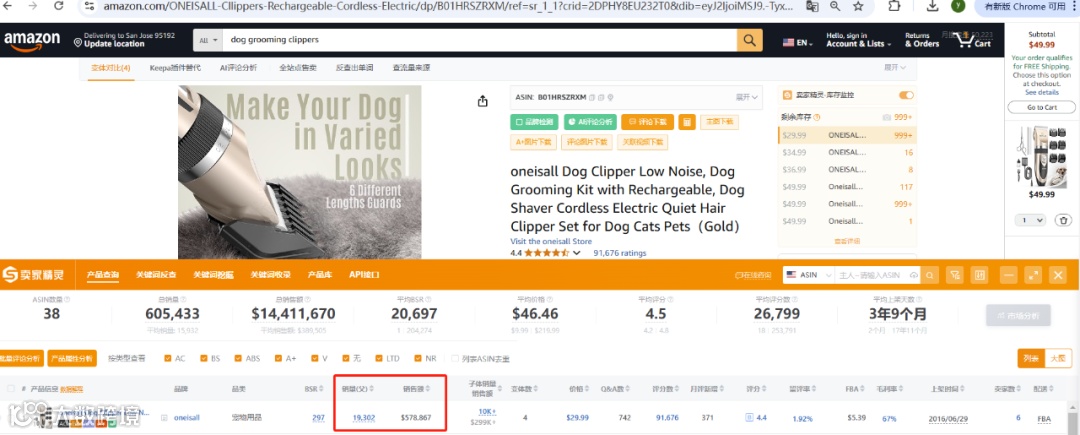Click the columns icon in the orange SellerSprite bar
Image resolution: width=1080 pixels, height=435 pixels.
(979, 275)
